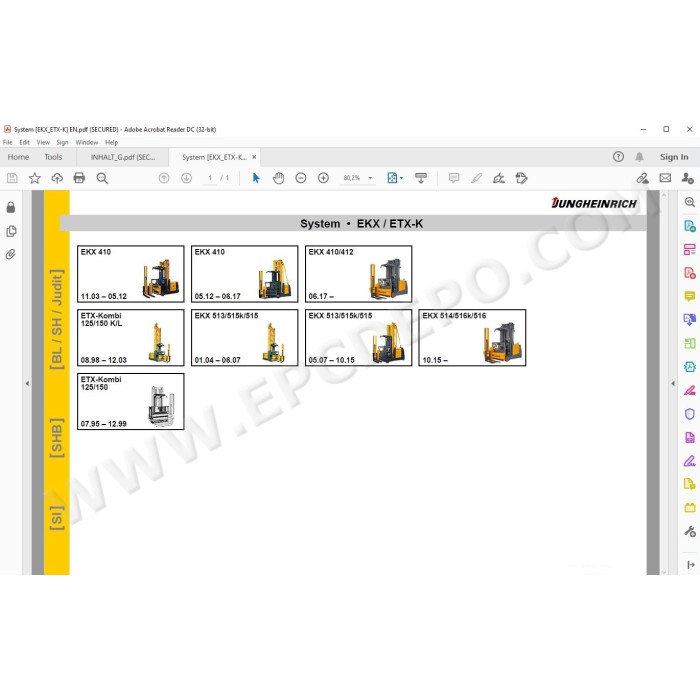Image resolution: width=700 pixels, height=700 pixels.
Task: Click the [SHB] sidebar link
Action: pos(57,438)
